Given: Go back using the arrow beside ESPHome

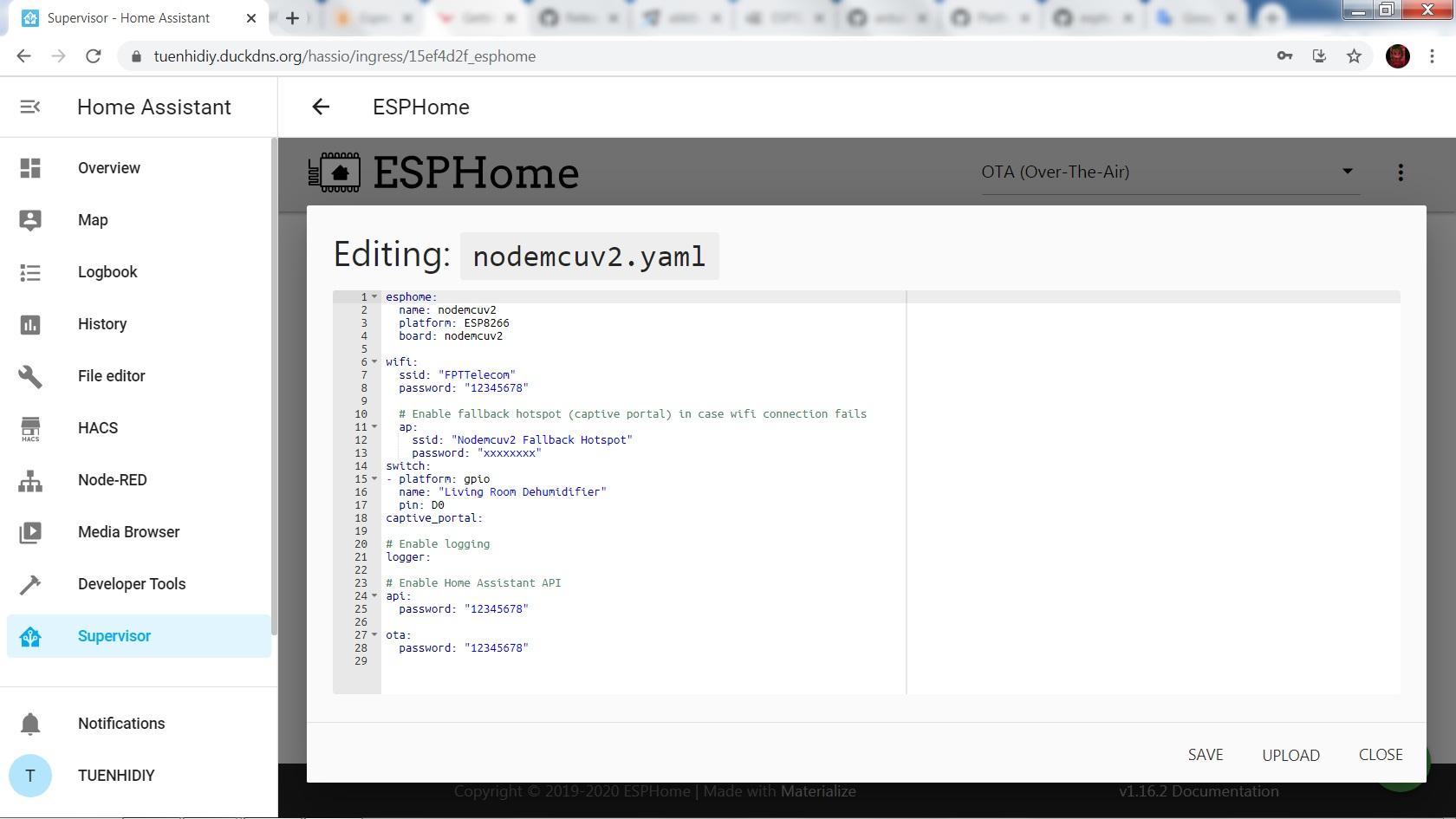Looking at the screenshot, I should tap(321, 107).
